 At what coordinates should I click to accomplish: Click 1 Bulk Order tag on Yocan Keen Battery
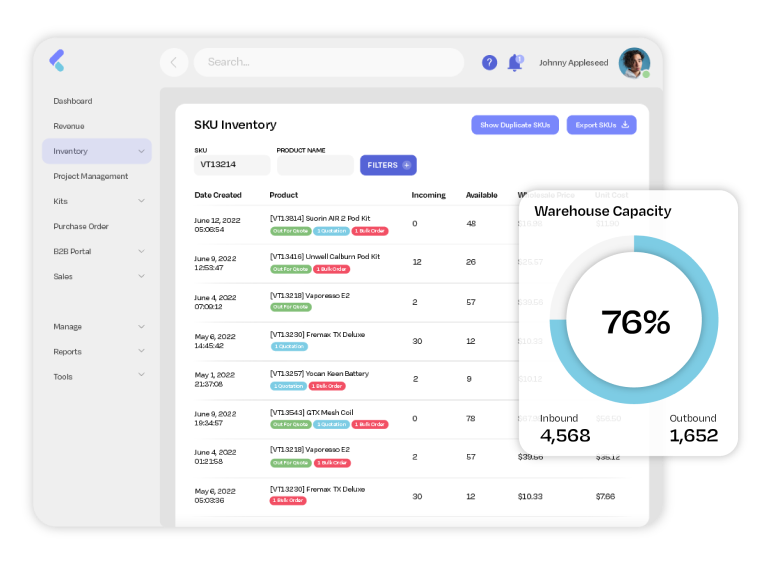[327, 386]
